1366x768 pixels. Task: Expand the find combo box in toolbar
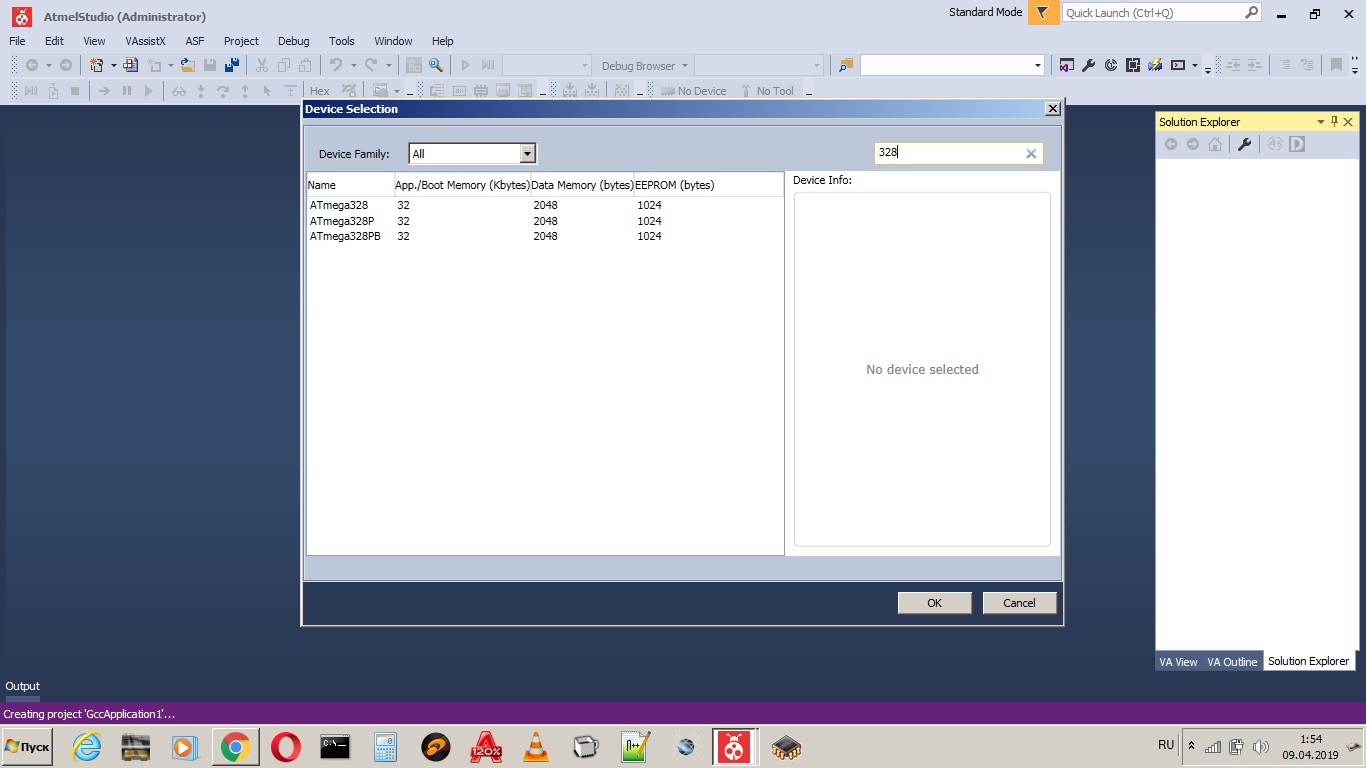[1037, 65]
